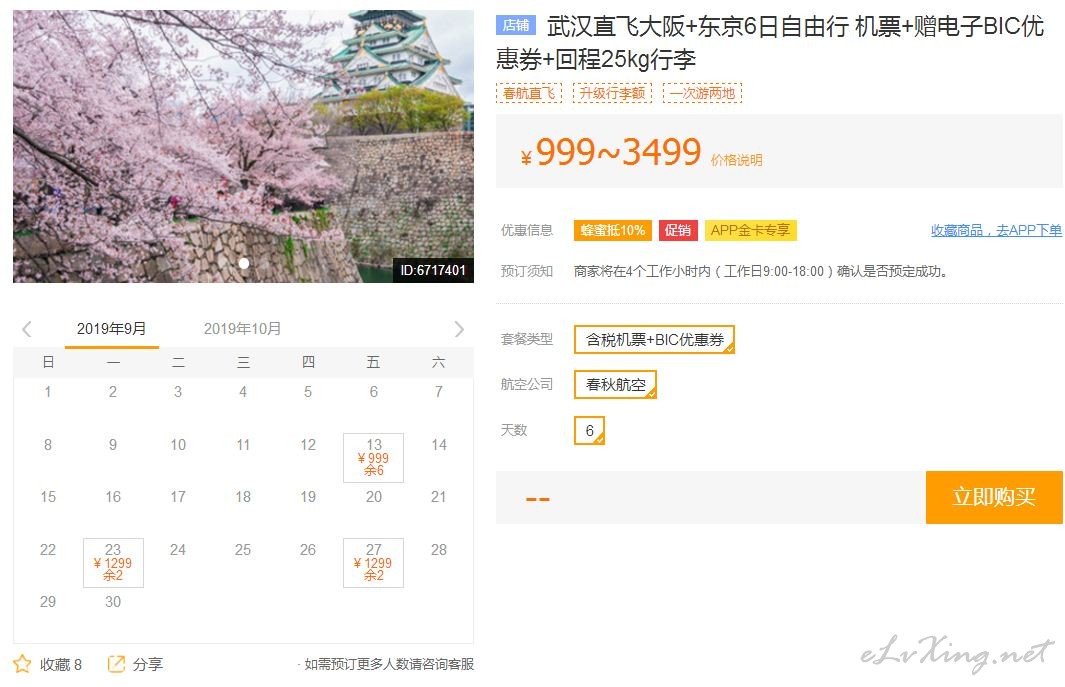
Task: Choose airline 春秋航空
Action: click(x=615, y=385)
